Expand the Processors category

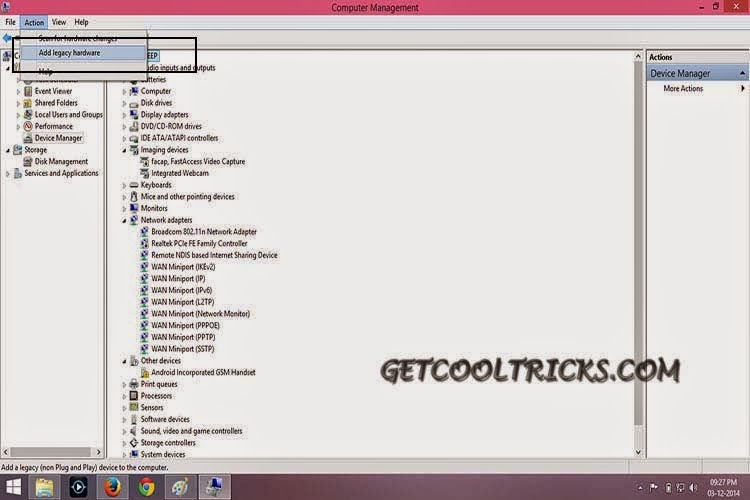coord(124,396)
